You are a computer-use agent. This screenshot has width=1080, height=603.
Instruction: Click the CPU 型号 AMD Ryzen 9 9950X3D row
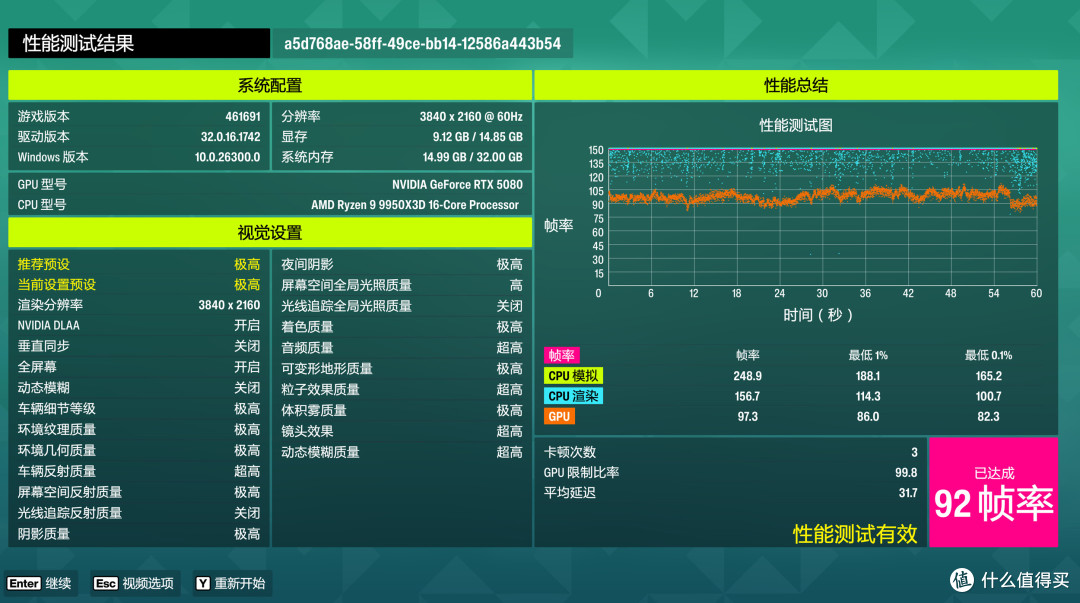pyautogui.click(x=270, y=205)
